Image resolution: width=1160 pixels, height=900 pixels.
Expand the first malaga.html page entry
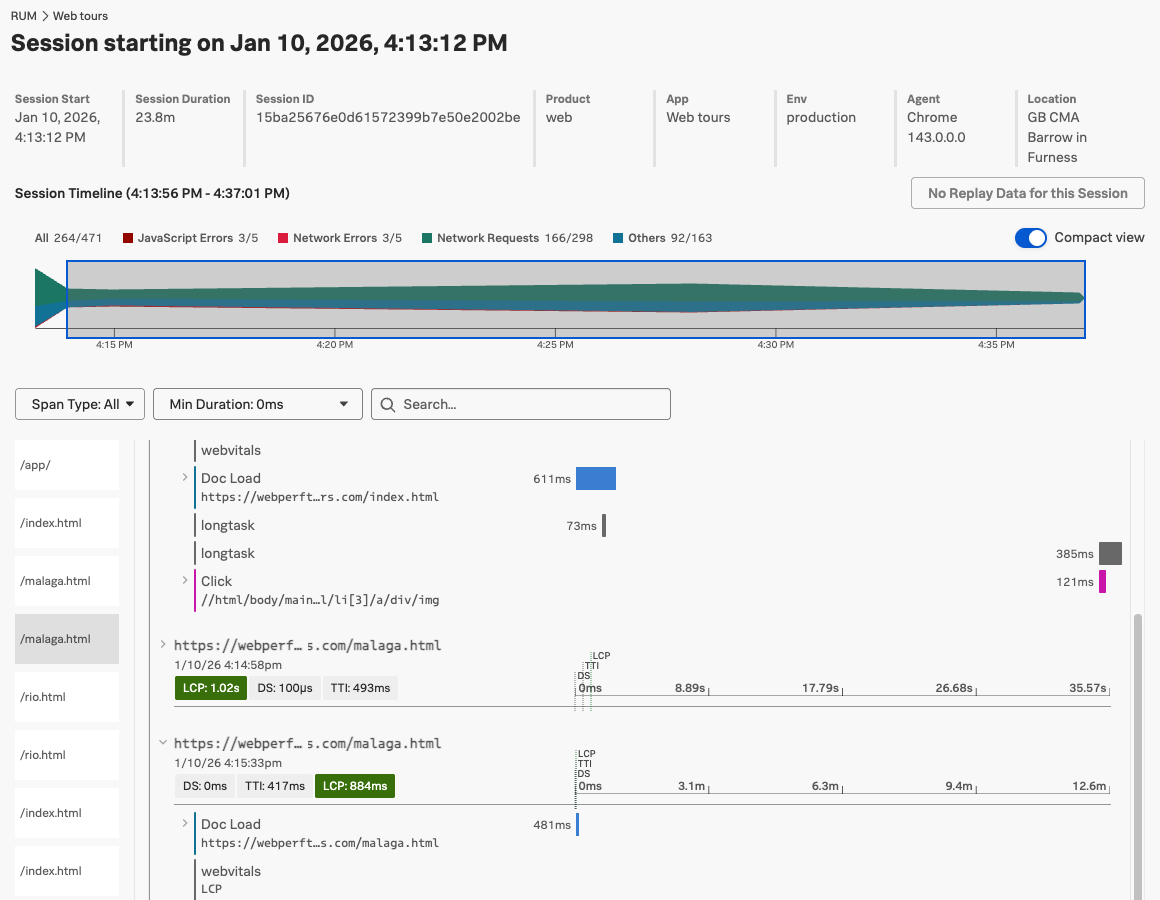tap(165, 644)
